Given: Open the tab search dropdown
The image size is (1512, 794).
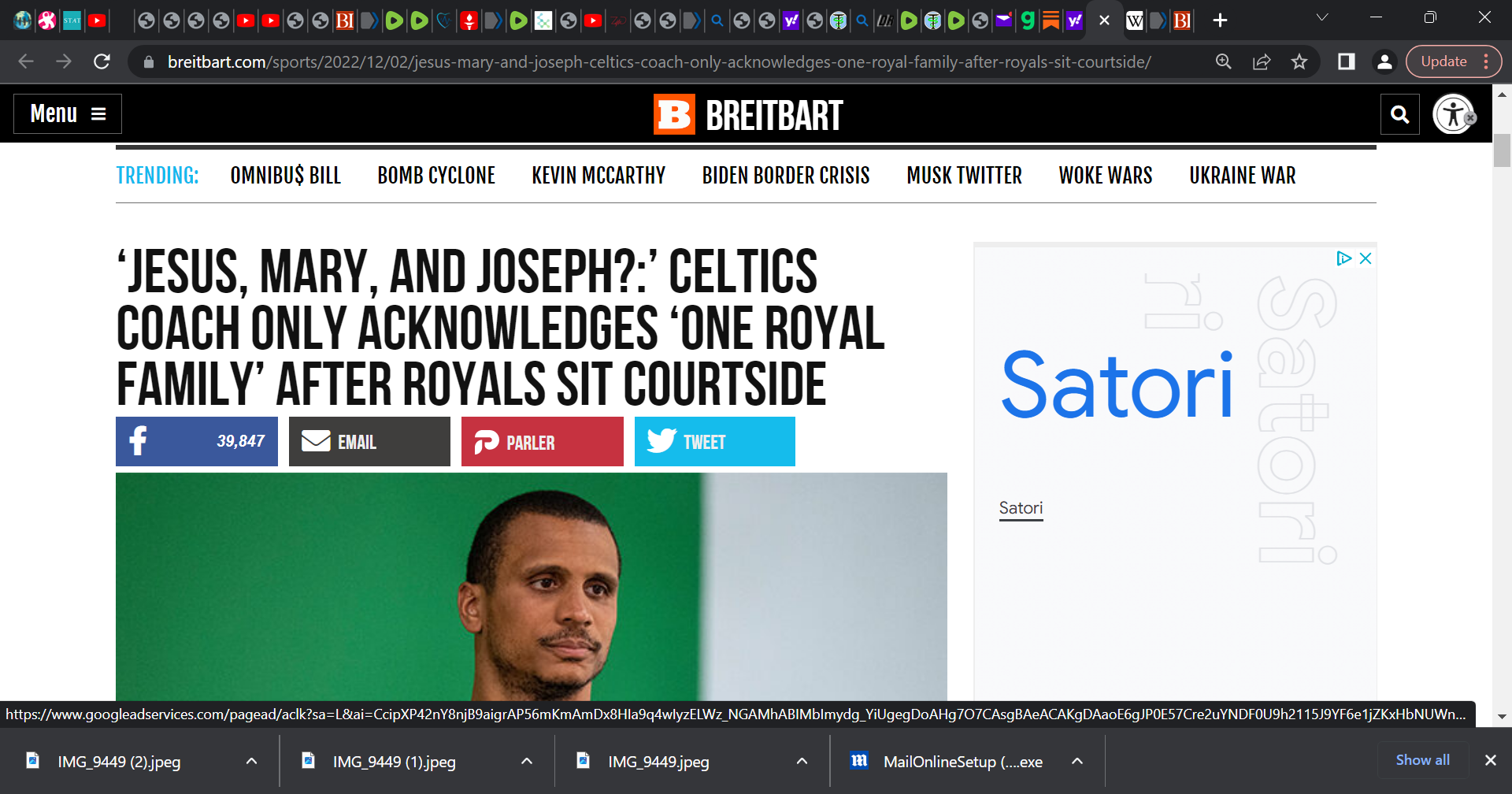Looking at the screenshot, I should point(1322,17).
